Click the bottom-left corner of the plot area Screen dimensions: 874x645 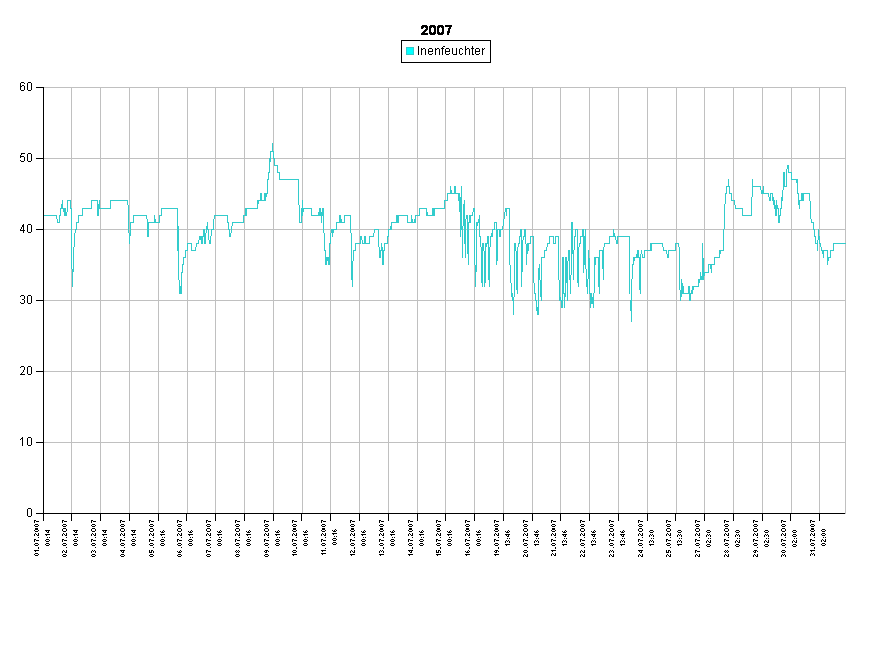point(44,513)
